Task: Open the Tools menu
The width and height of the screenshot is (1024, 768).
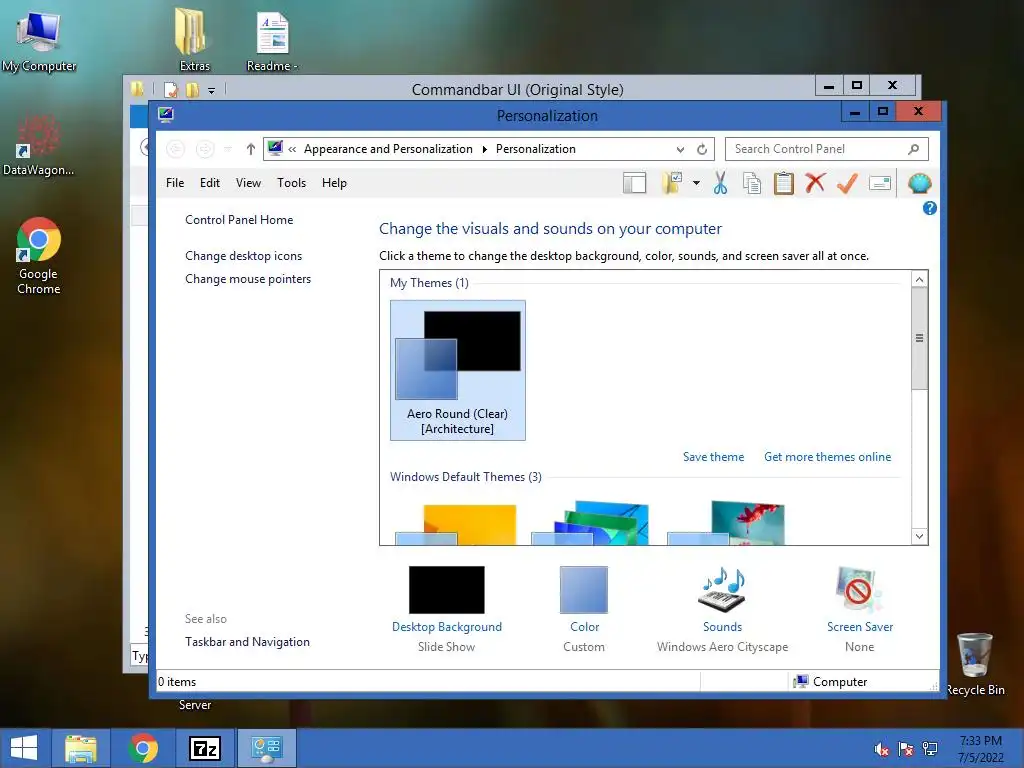Action: coord(291,183)
